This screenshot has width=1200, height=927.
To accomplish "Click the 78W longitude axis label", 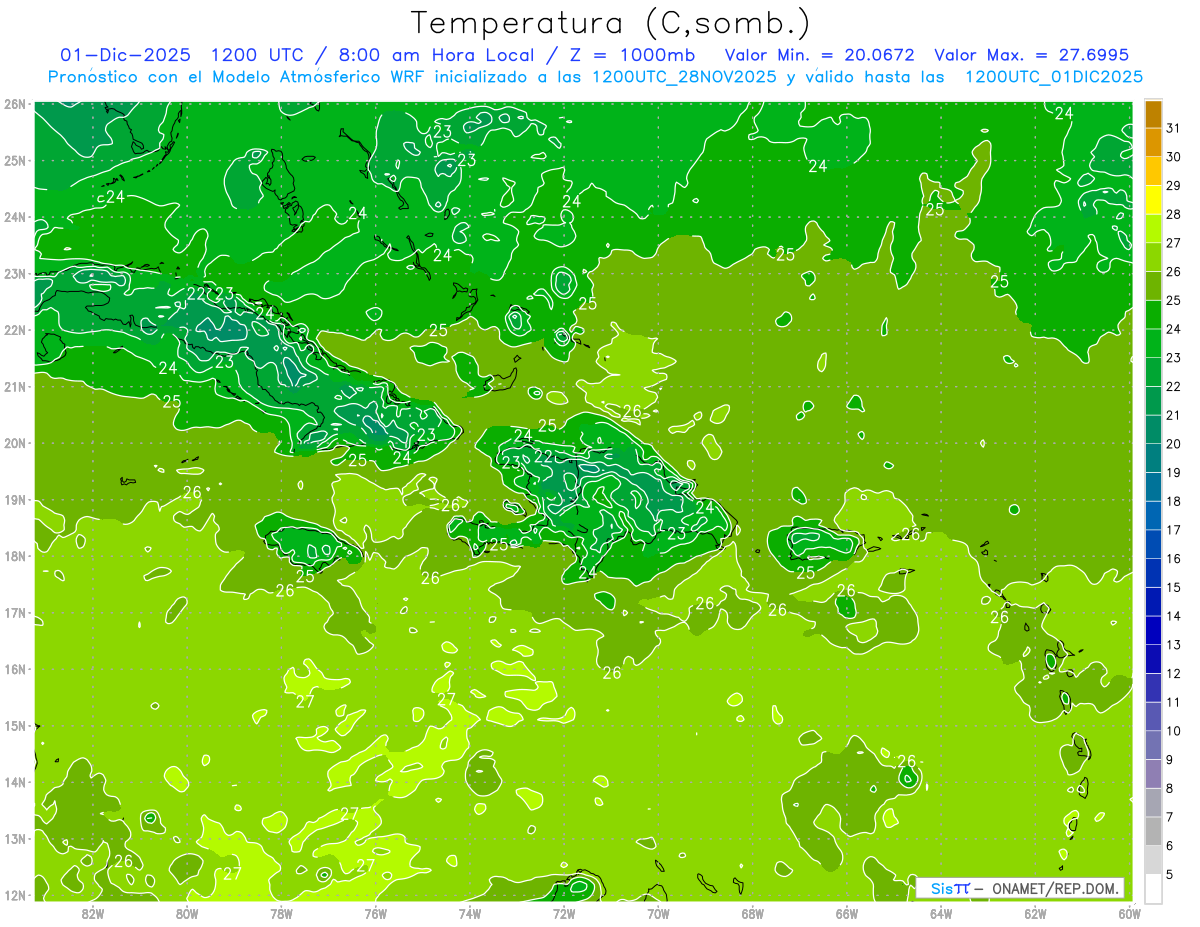I will click(x=281, y=912).
